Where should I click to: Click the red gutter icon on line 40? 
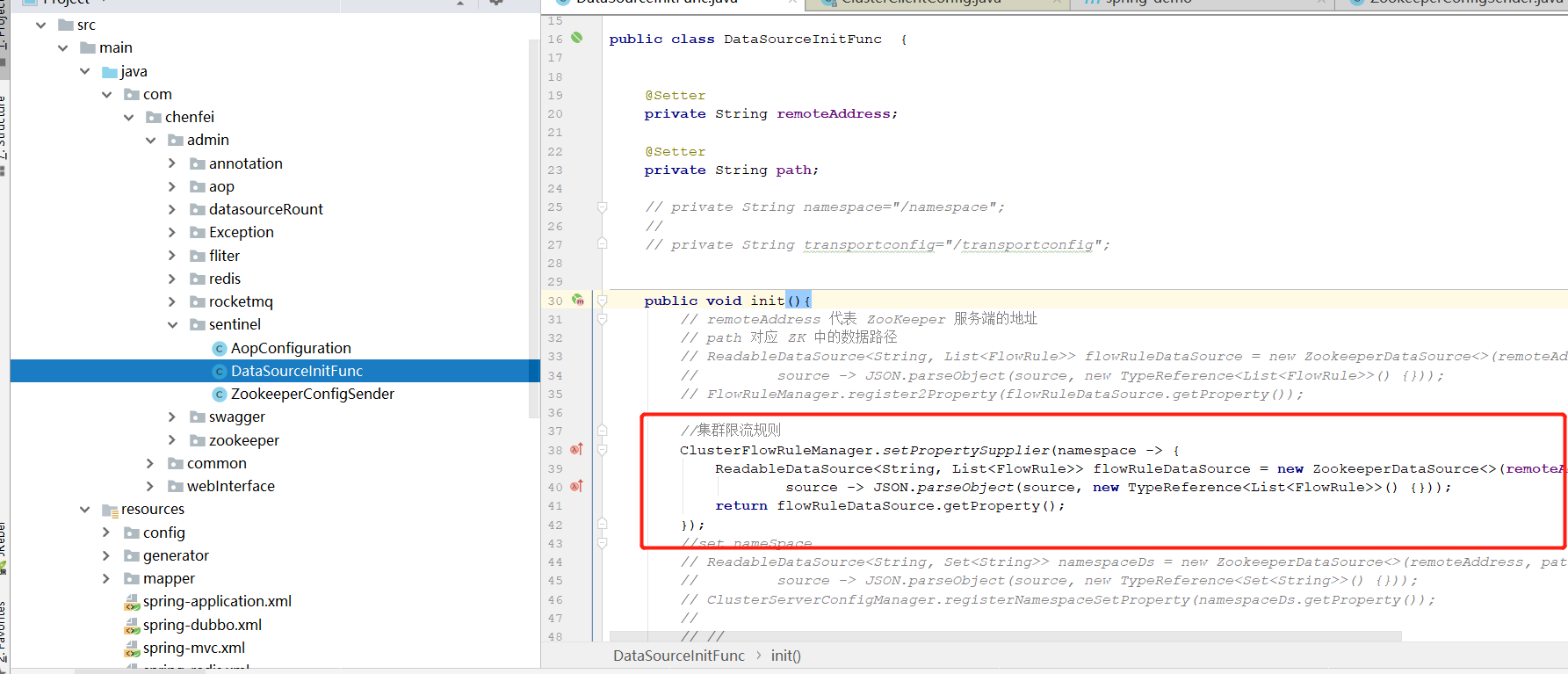(x=576, y=486)
